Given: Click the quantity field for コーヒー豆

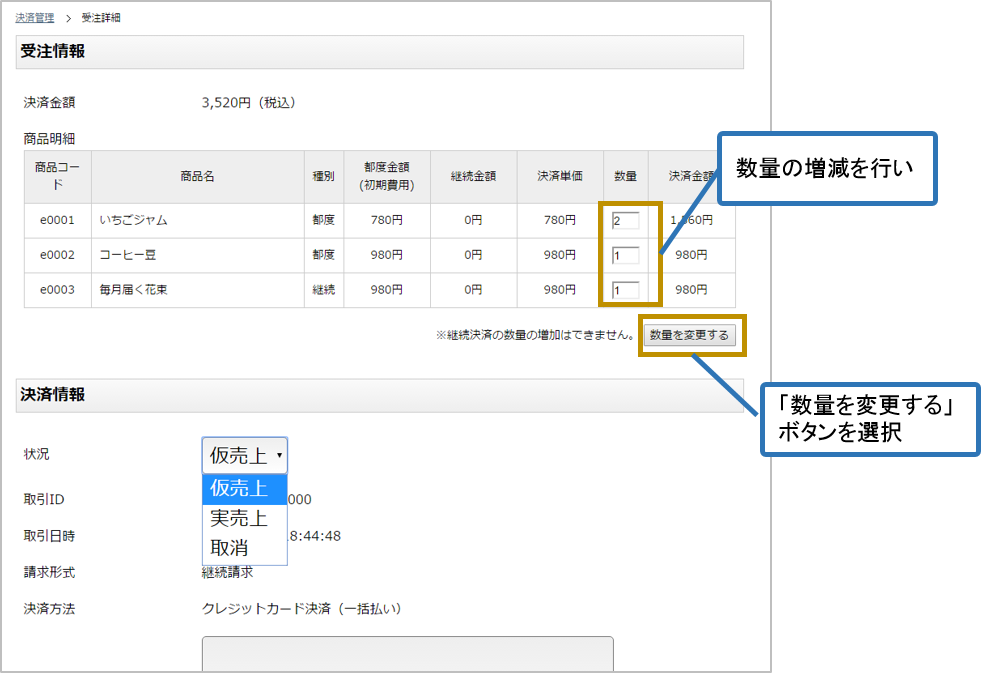Looking at the screenshot, I should coord(625,255).
